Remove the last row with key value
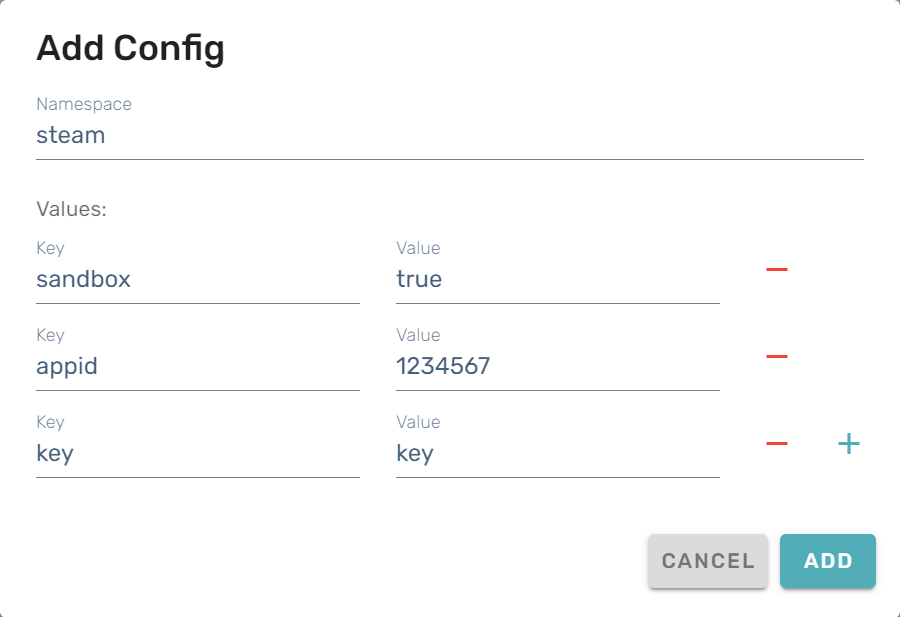Image resolution: width=900 pixels, height=617 pixels. [776, 443]
